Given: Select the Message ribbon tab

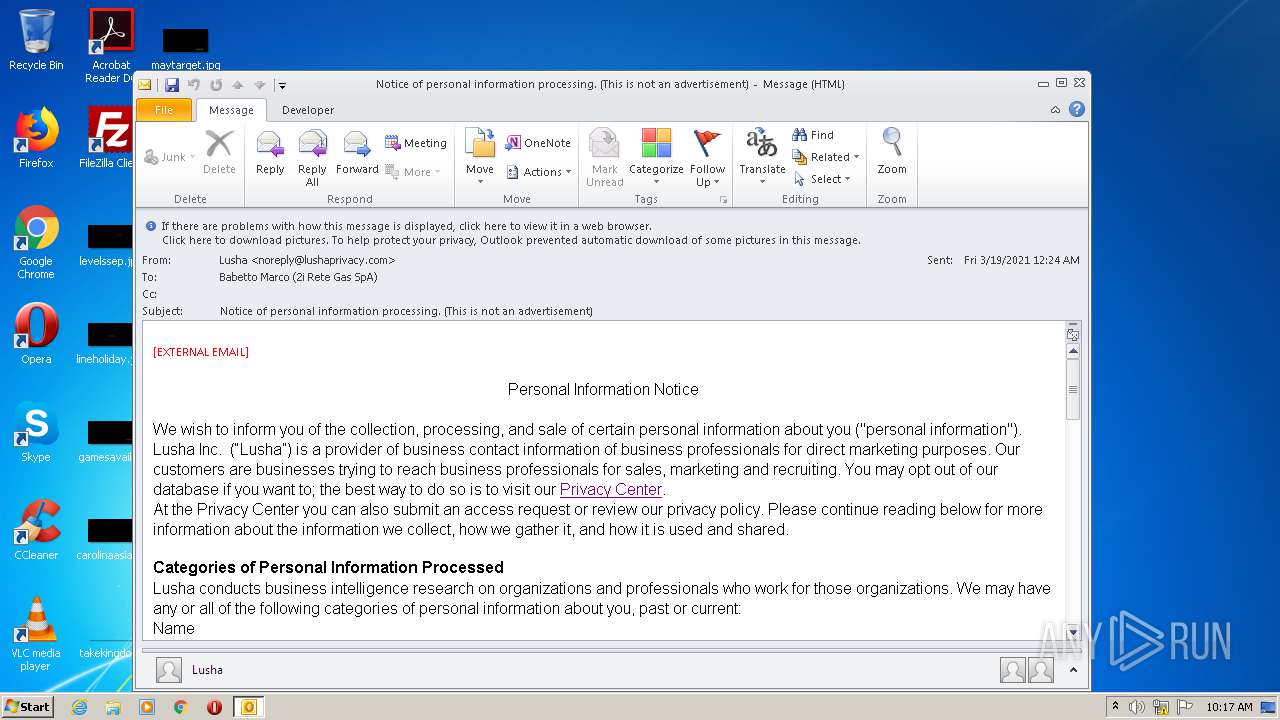Looking at the screenshot, I should pyautogui.click(x=231, y=110).
